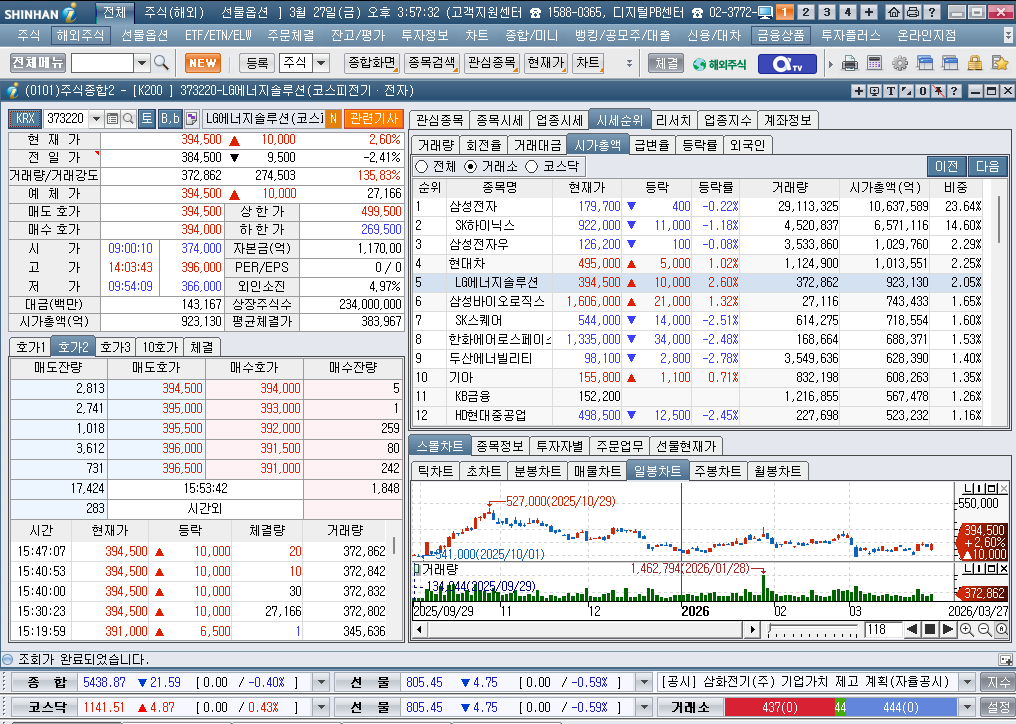Click the help question mark icon
This screenshot has width=1016, height=724.
pos(931,12)
